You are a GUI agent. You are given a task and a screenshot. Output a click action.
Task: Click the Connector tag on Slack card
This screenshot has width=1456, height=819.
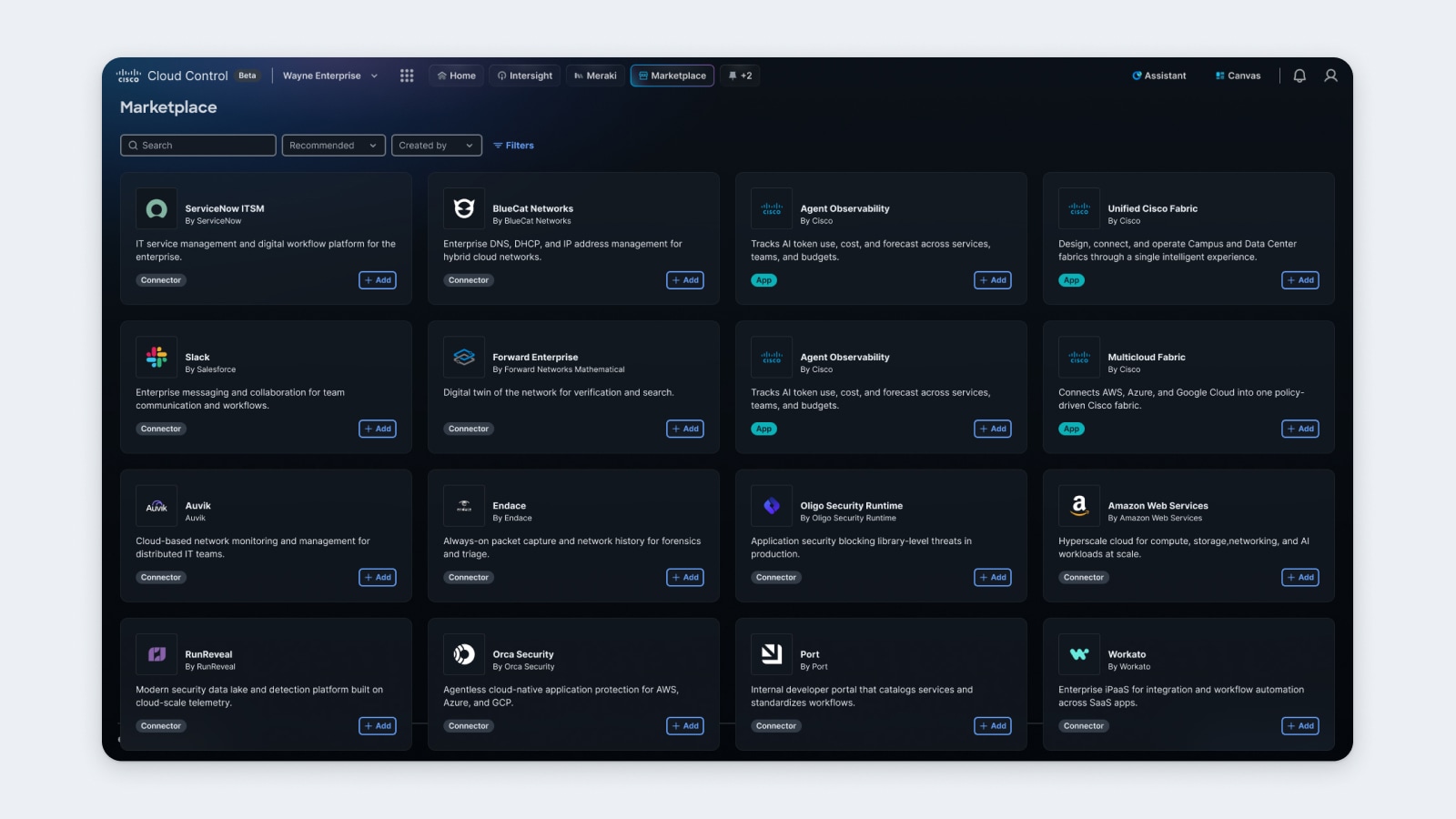pos(161,429)
